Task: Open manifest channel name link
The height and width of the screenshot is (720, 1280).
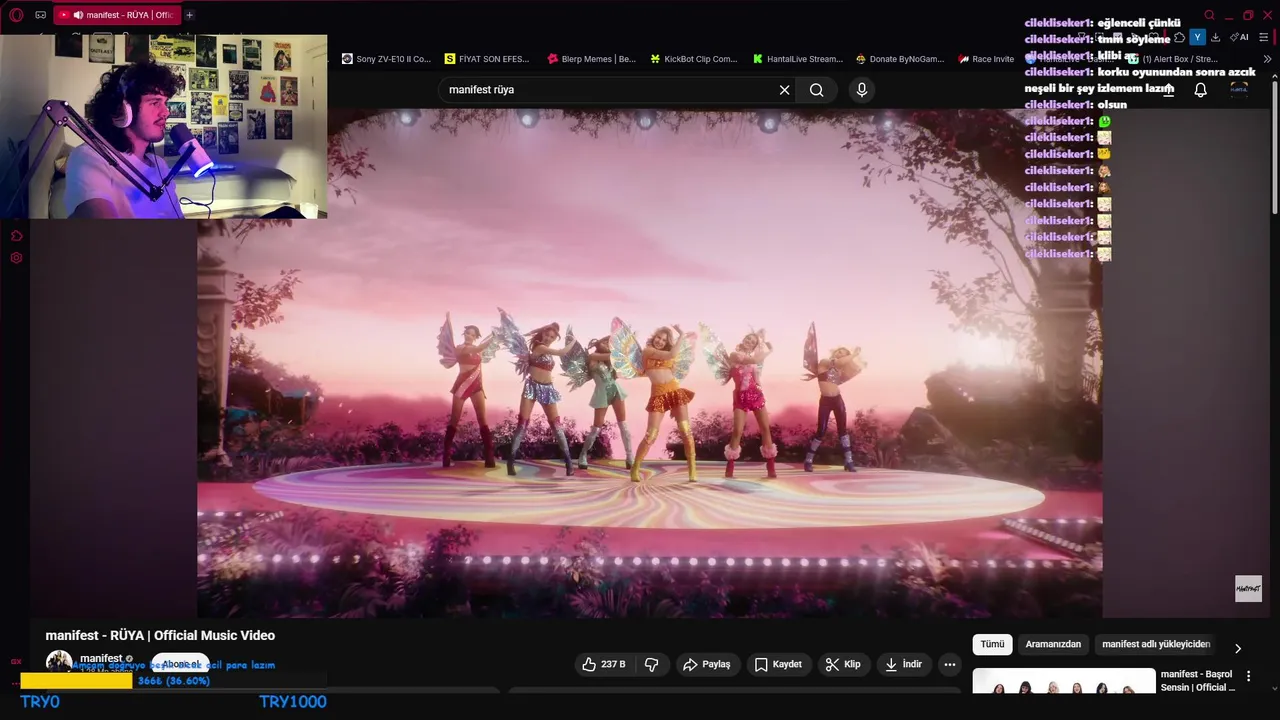Action: (101, 658)
